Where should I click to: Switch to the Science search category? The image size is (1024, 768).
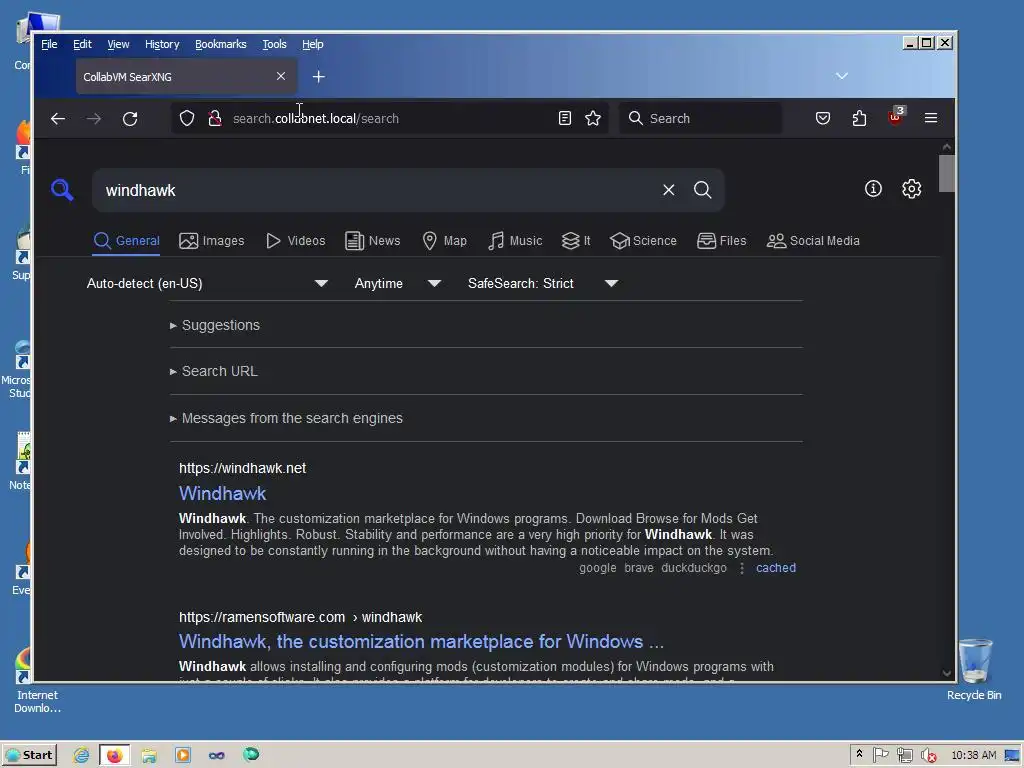[x=643, y=241]
